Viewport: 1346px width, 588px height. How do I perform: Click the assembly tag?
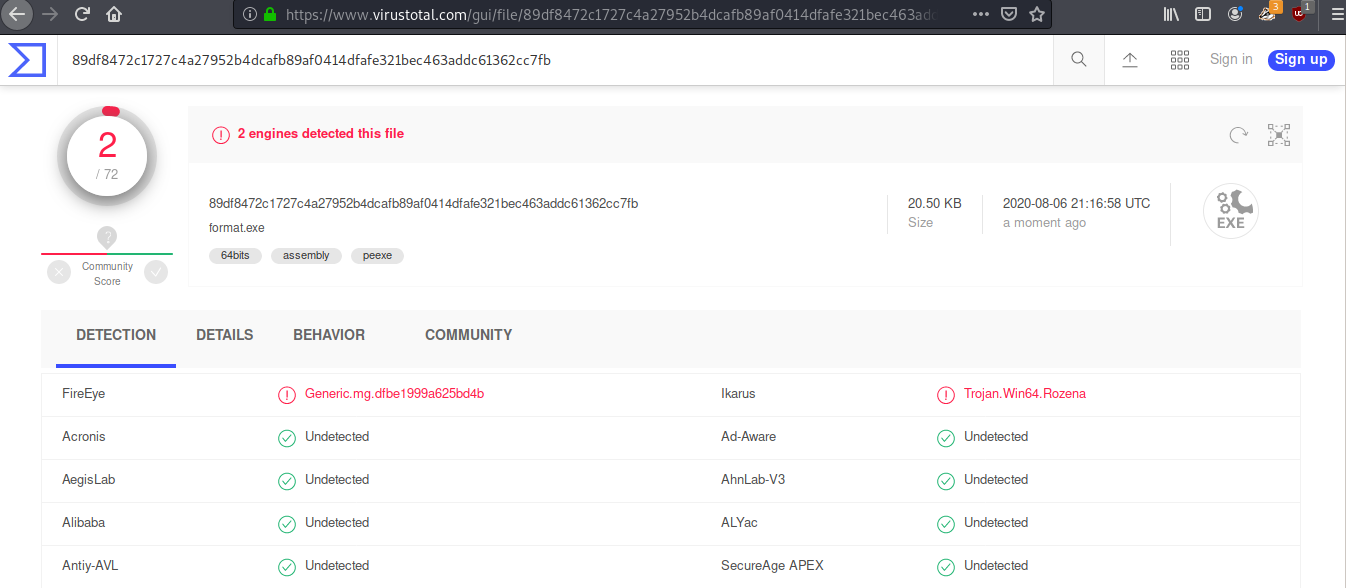point(306,256)
